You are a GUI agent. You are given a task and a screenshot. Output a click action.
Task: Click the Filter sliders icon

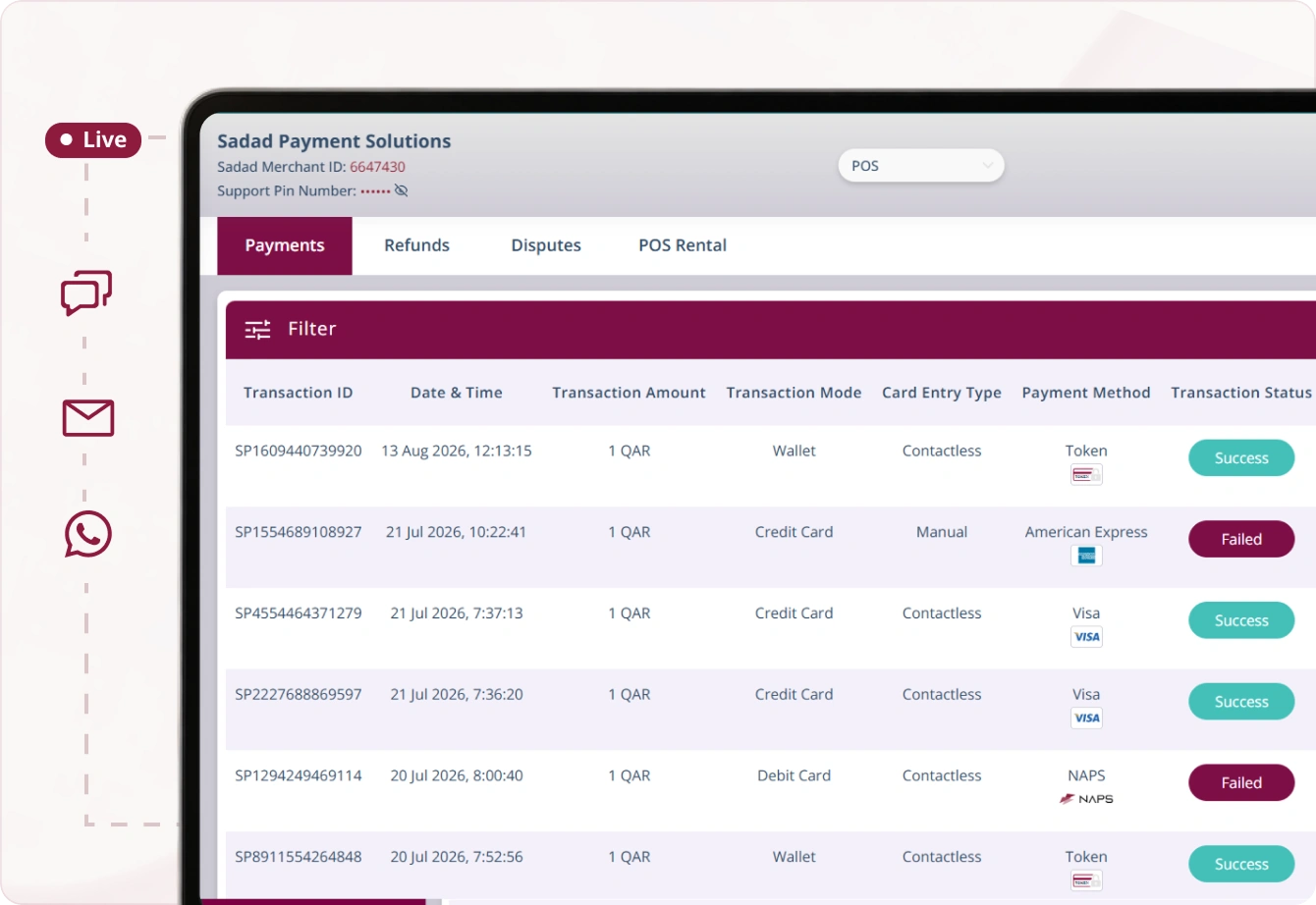(x=257, y=330)
